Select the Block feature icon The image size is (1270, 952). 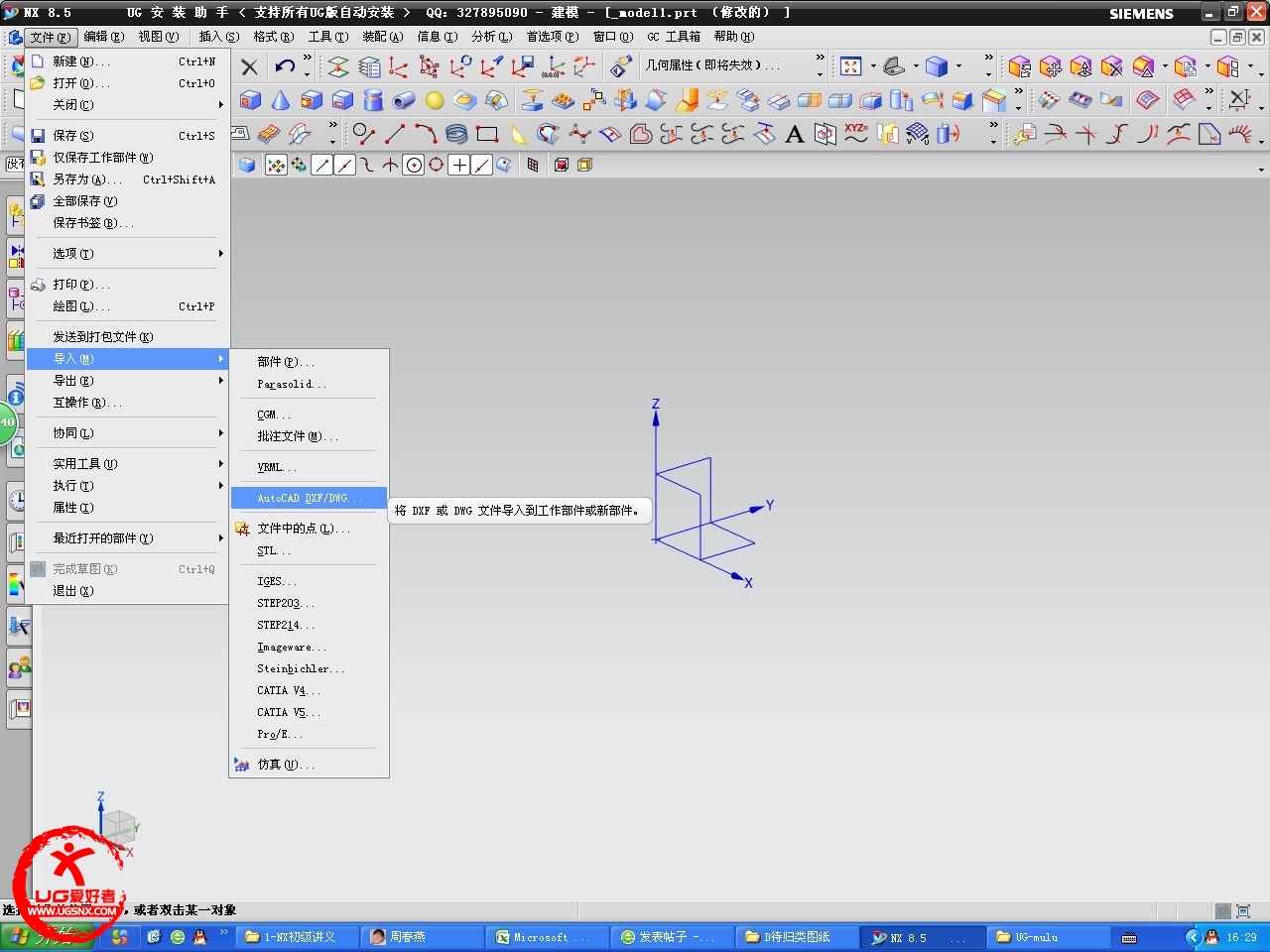pos(250,100)
